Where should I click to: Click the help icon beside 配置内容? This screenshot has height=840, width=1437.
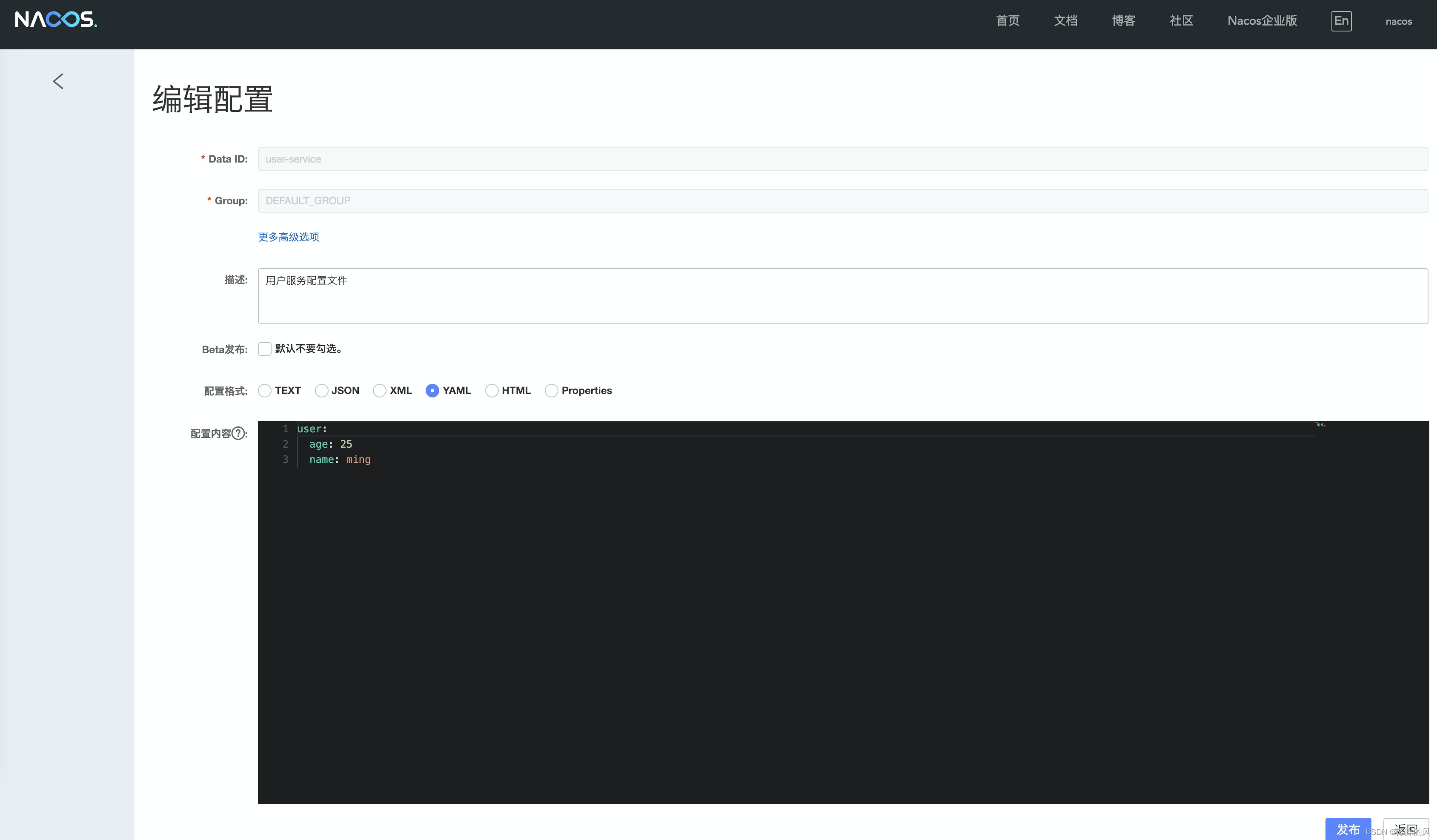[x=238, y=433]
